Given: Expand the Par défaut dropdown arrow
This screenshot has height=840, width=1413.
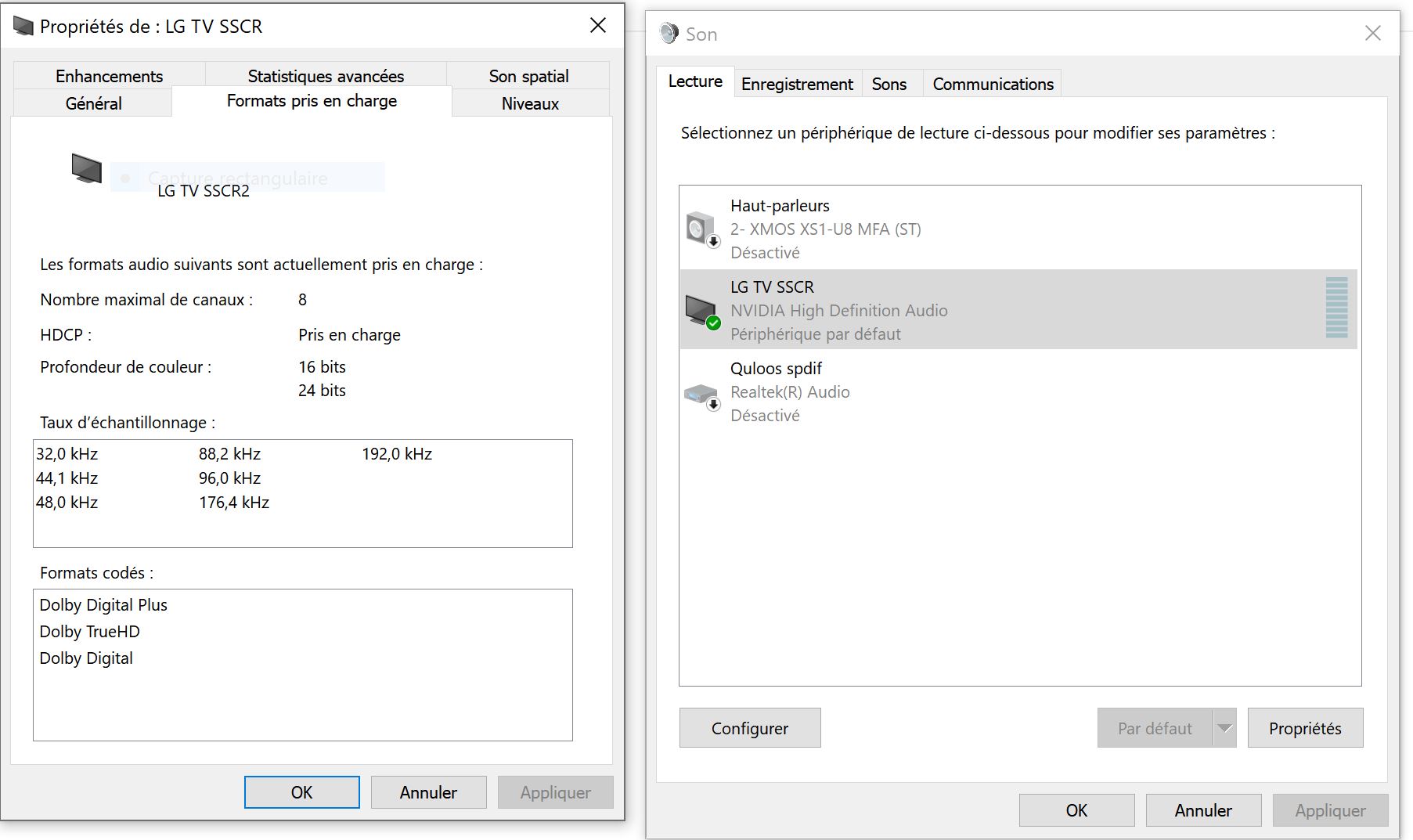Looking at the screenshot, I should click(x=1224, y=728).
